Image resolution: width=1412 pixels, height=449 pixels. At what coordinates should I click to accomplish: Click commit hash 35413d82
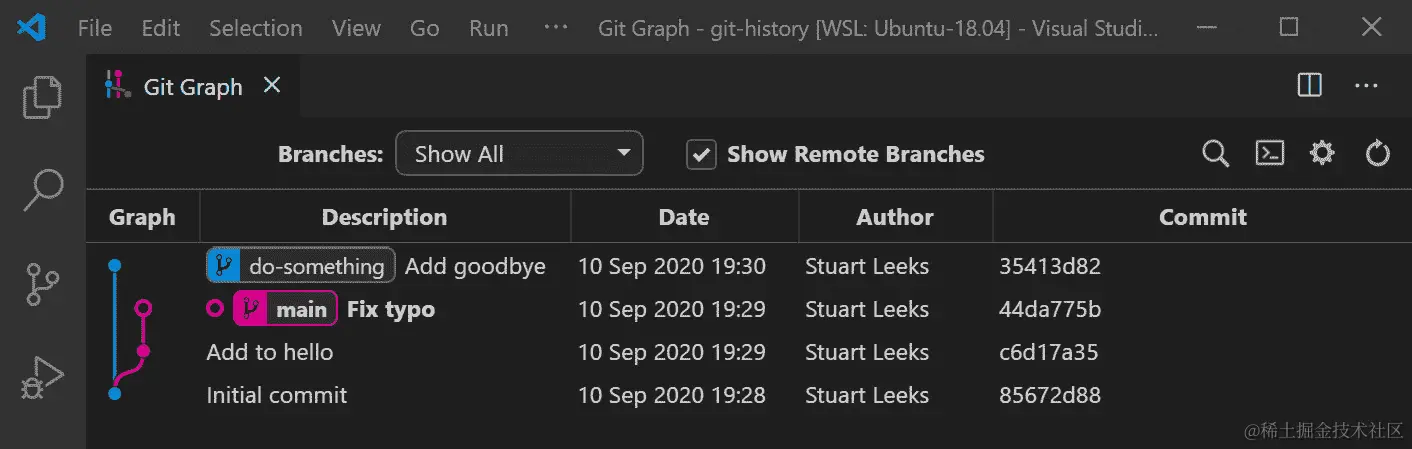(1049, 266)
